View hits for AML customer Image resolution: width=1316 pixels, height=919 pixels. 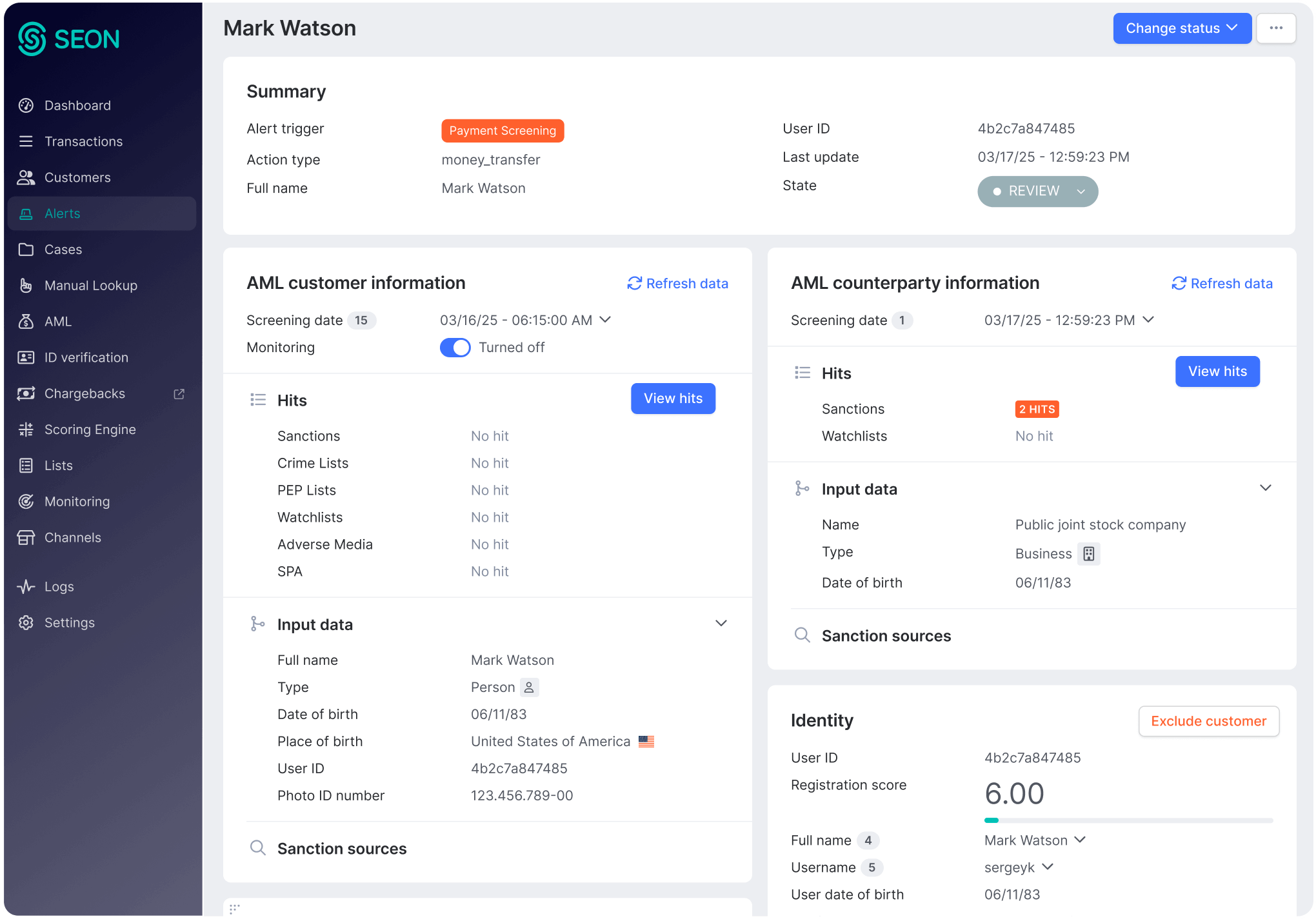[x=673, y=399]
